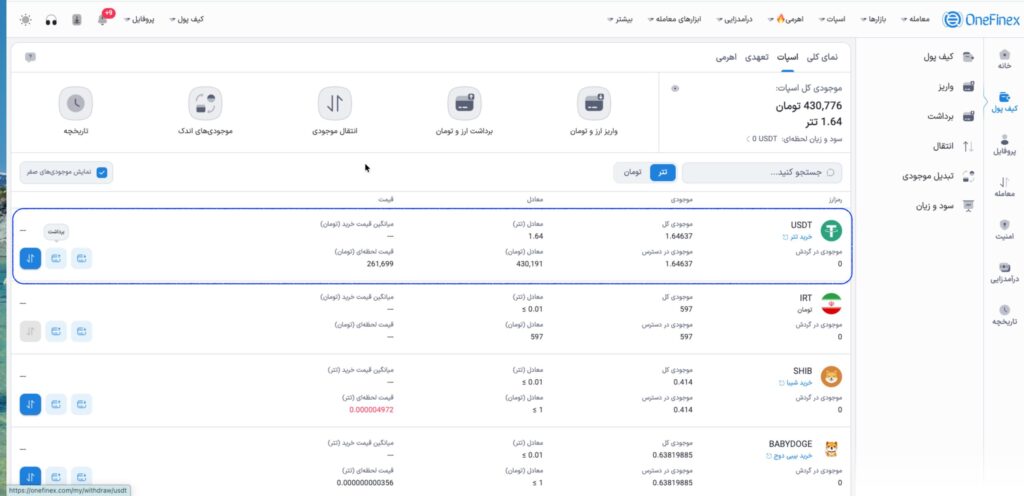Expand the کیف پول header dropdown
Viewport: 1024px width, 496px height.
click(x=186, y=20)
